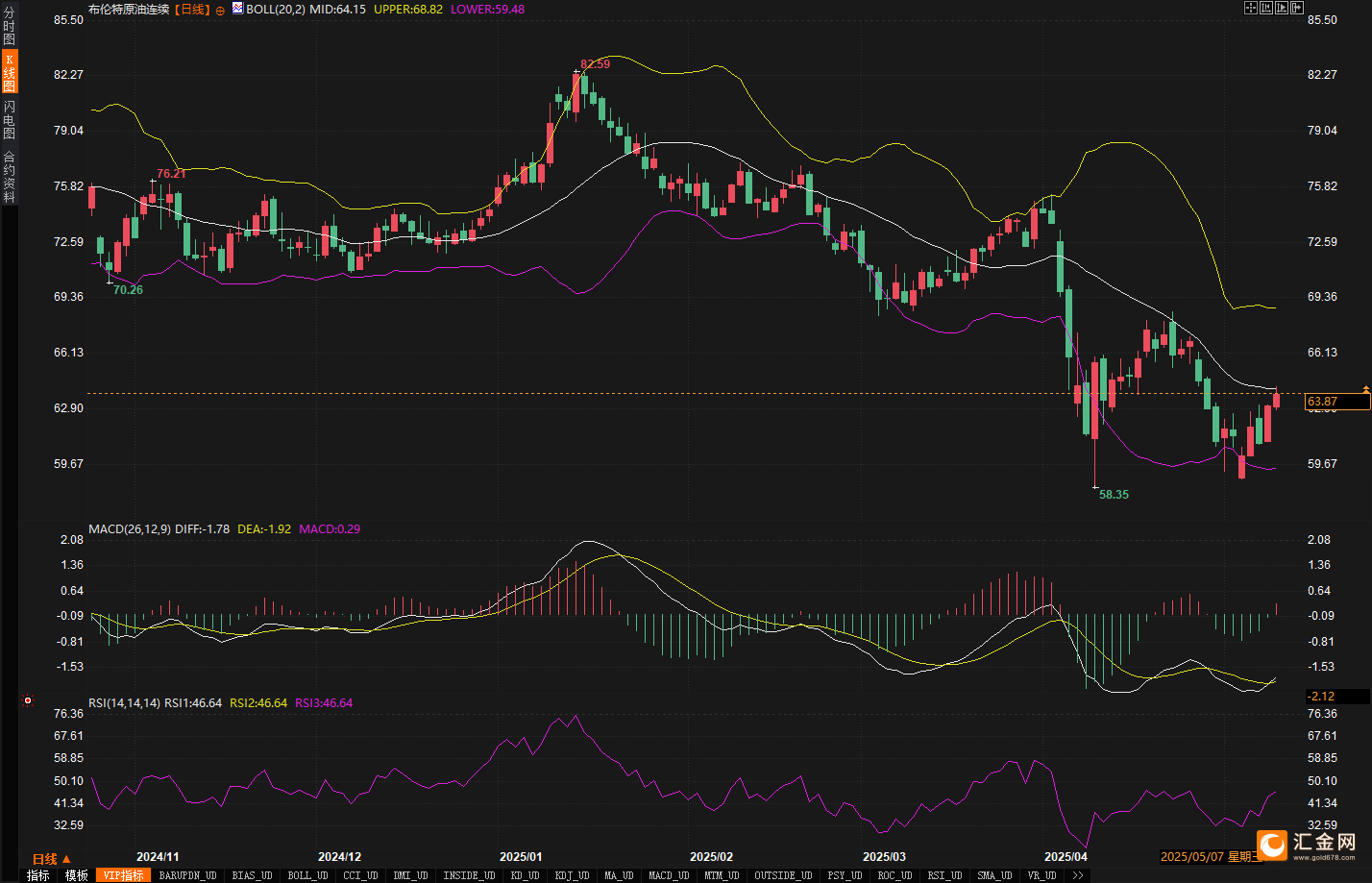The image size is (1372, 883).
Task: Open the 日线 period dropdown at bottom left
Action: pyautogui.click(x=50, y=859)
